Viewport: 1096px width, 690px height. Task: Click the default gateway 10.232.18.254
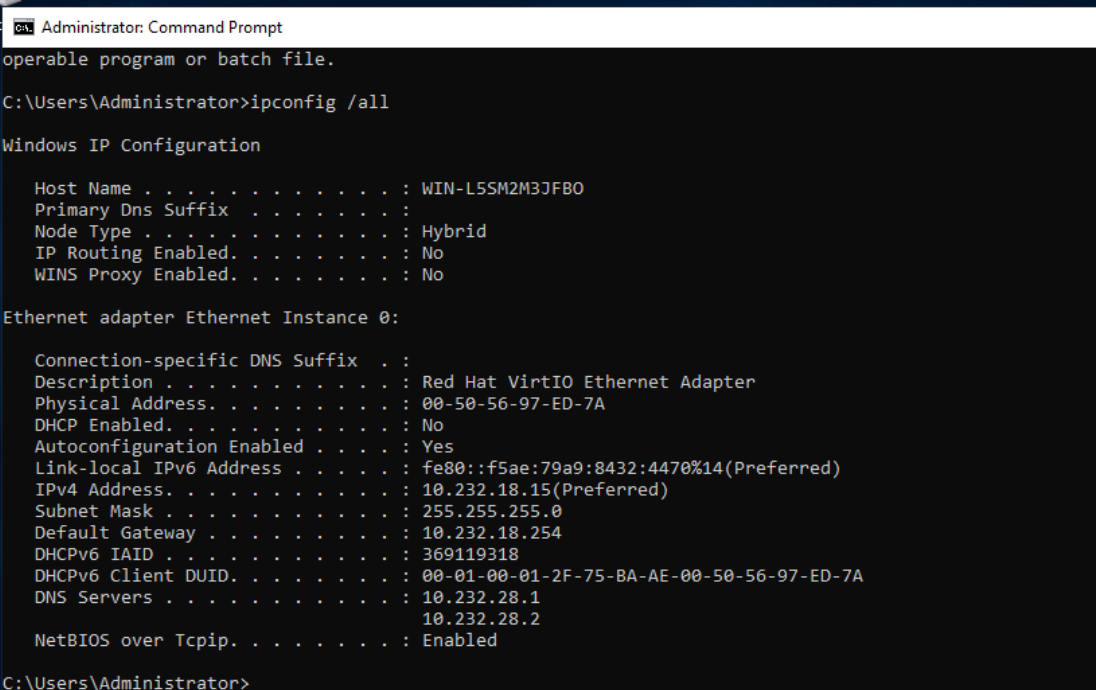[492, 532]
